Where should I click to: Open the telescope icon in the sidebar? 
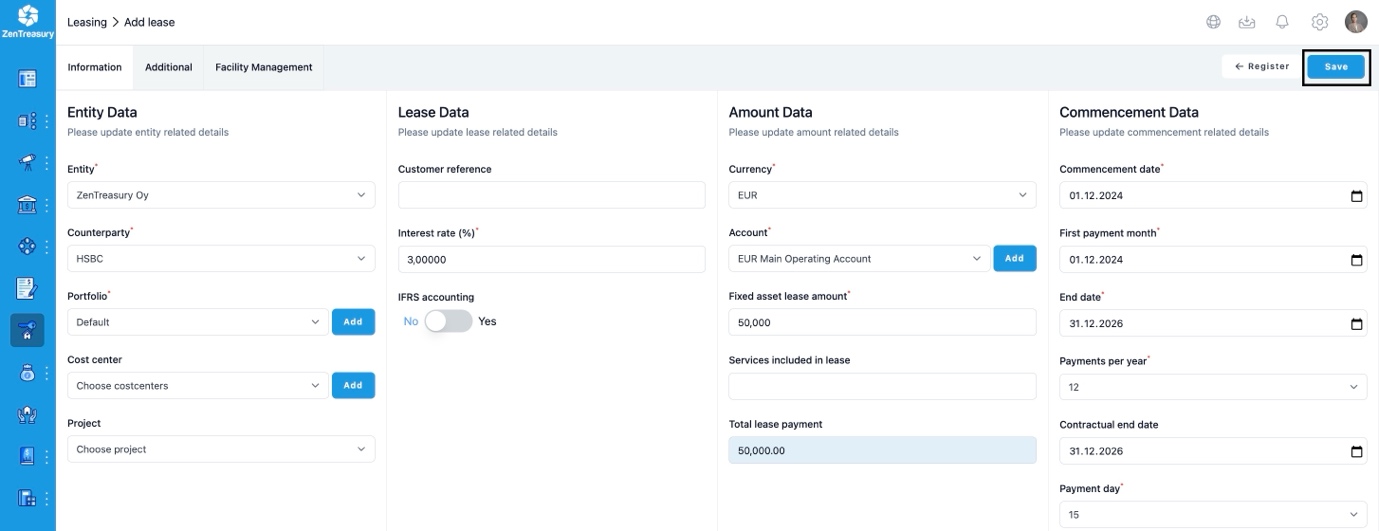tap(28, 162)
